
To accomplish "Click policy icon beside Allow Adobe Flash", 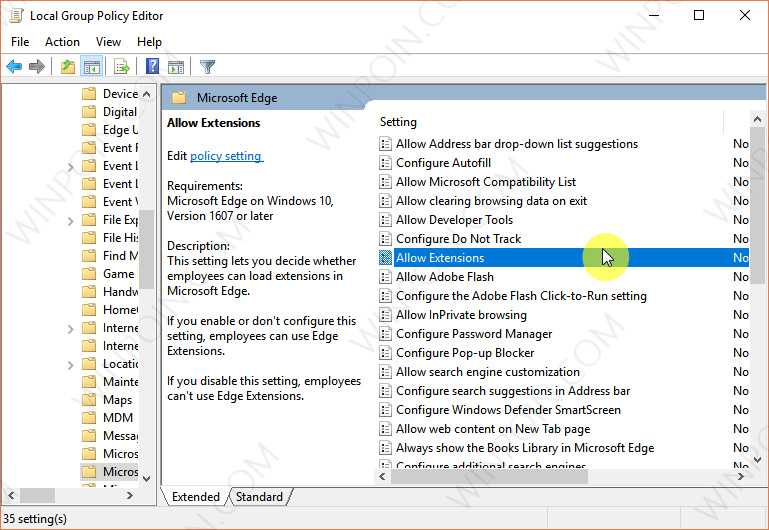I will [x=385, y=277].
